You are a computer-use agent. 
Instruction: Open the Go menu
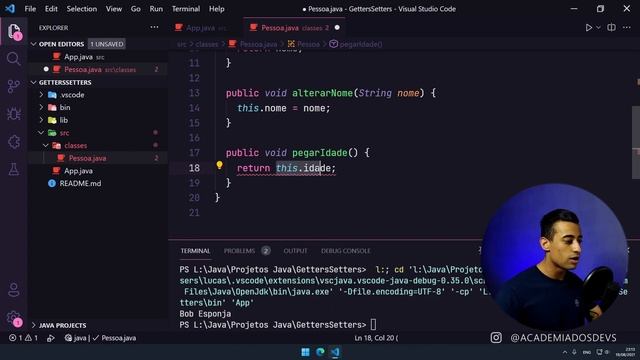136,9
